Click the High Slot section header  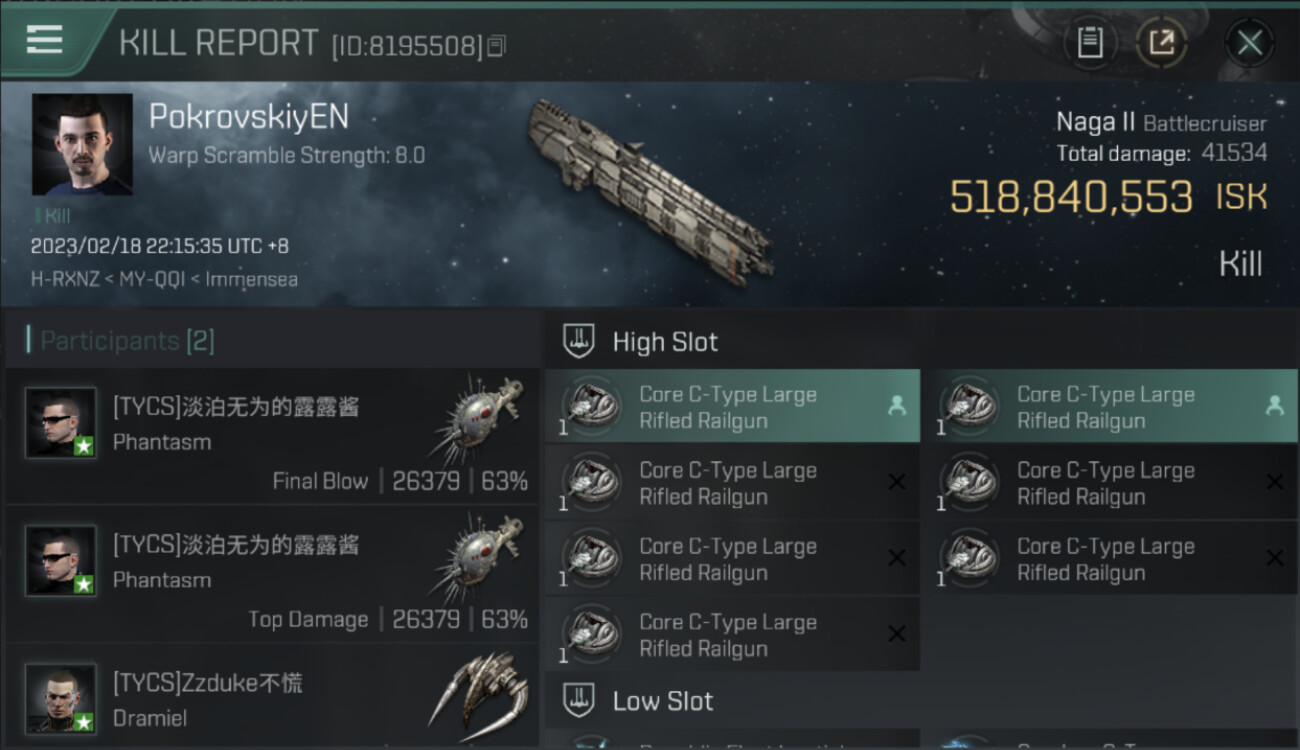point(665,342)
